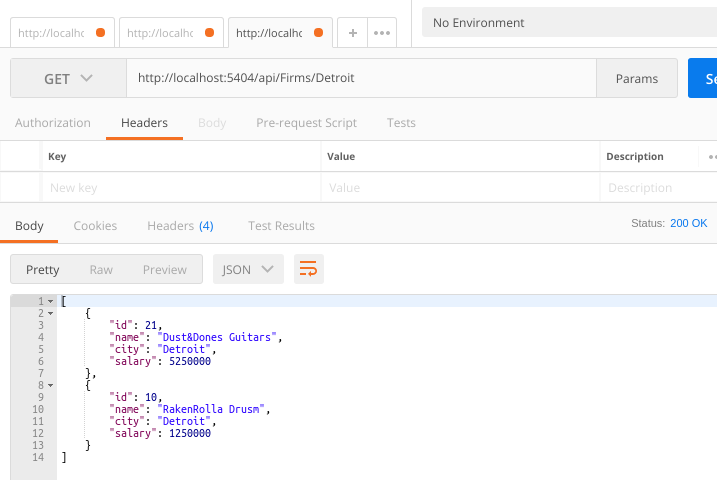Open the JSON format dropdown
The height and width of the screenshot is (480, 717).
(248, 269)
